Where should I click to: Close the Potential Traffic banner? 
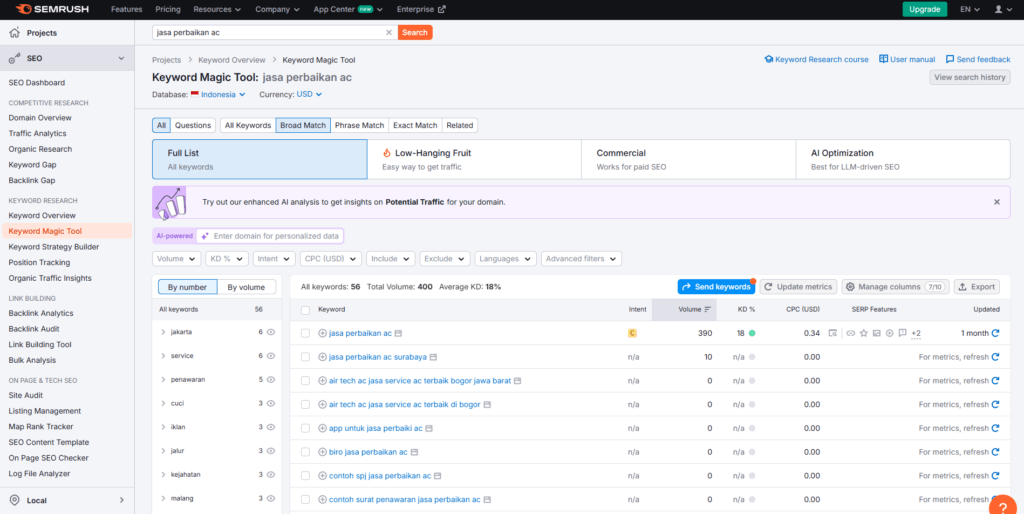997,202
